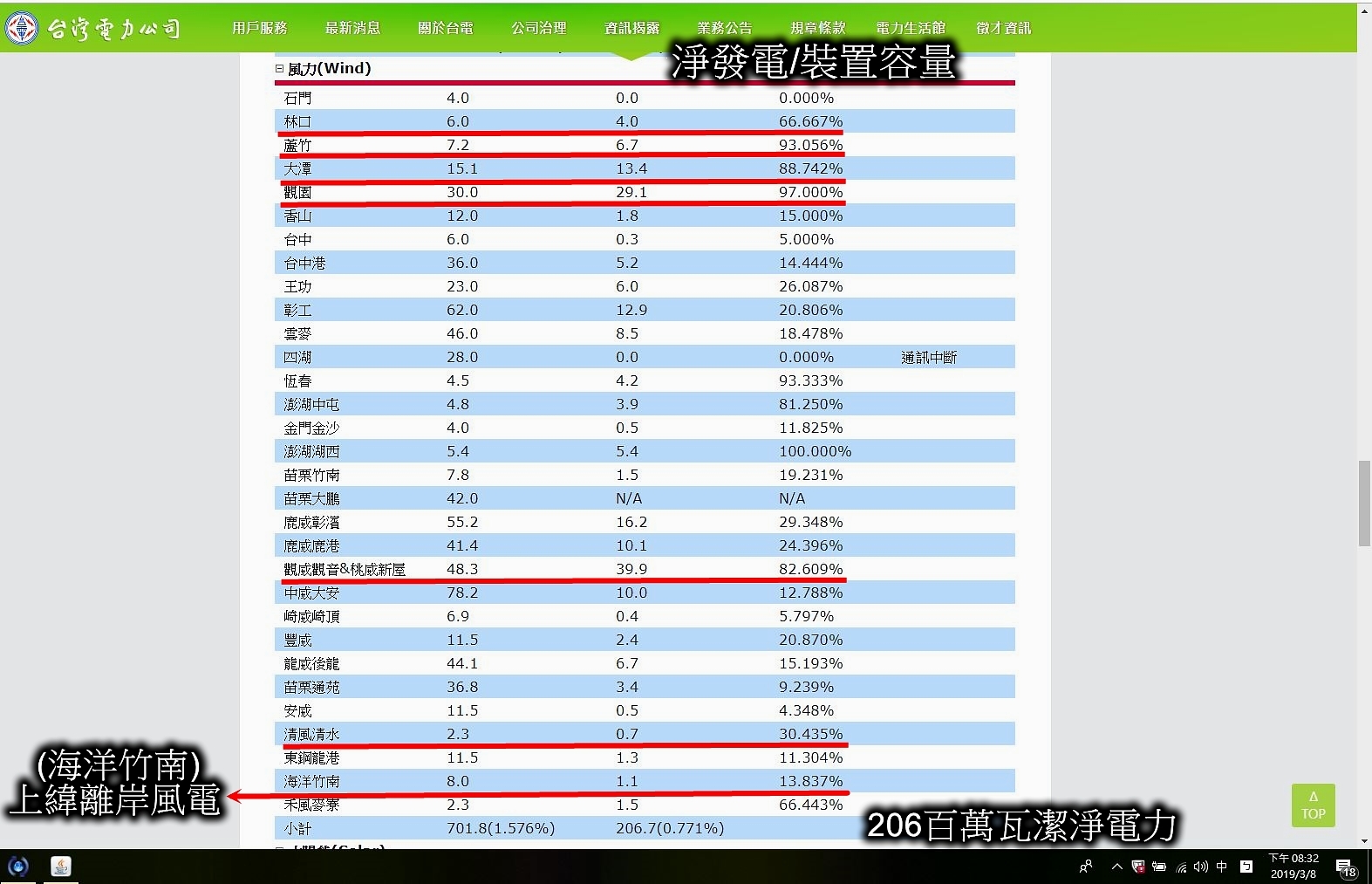Click the scrollbar down arrow
This screenshot has width=1372, height=884.
1364,841
